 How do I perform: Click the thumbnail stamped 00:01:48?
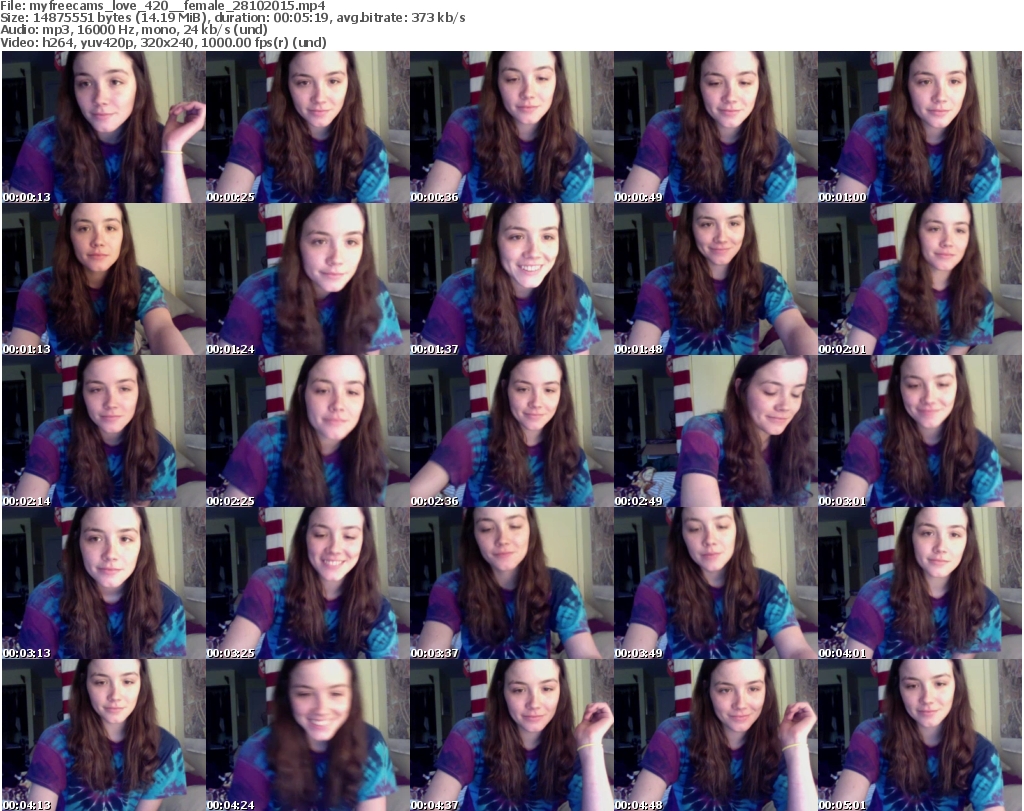pyautogui.click(x=716, y=279)
